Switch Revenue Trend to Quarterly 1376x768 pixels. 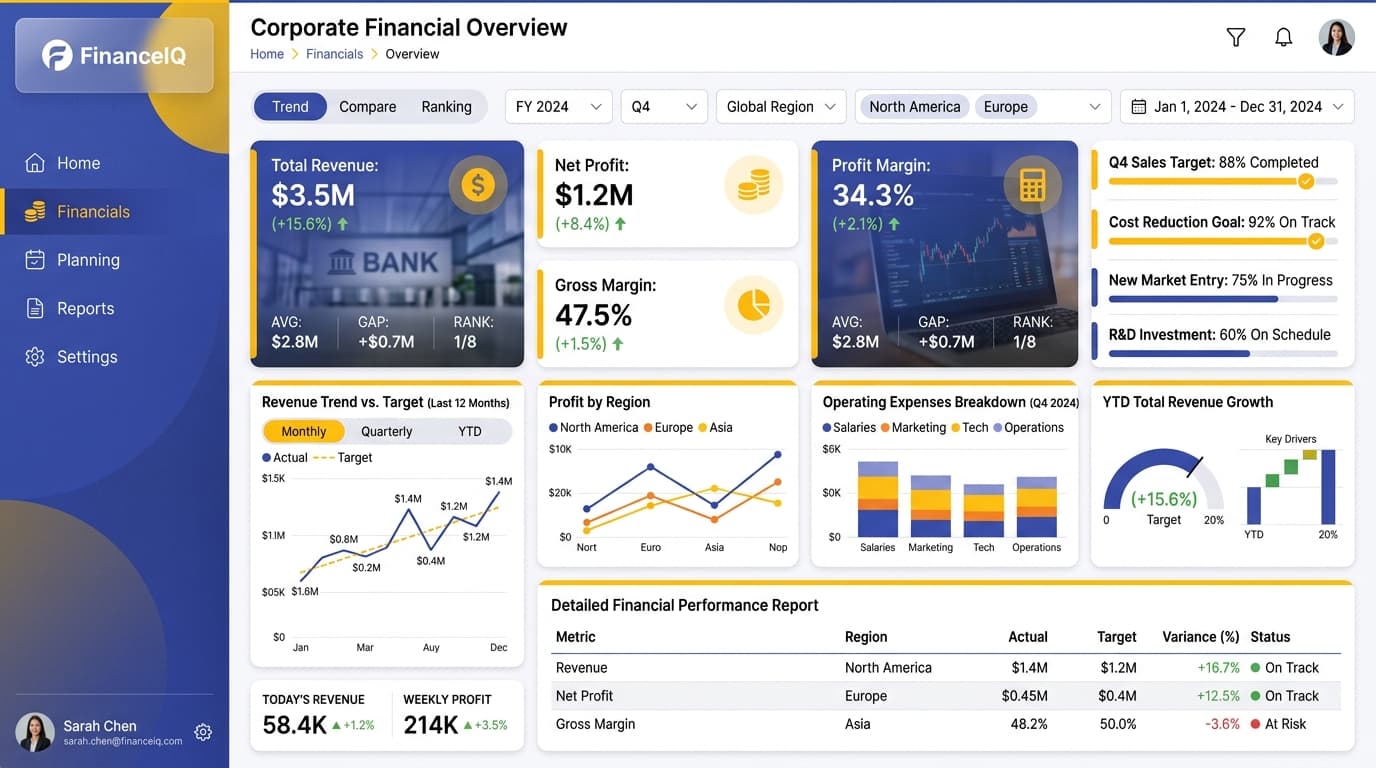pos(386,431)
